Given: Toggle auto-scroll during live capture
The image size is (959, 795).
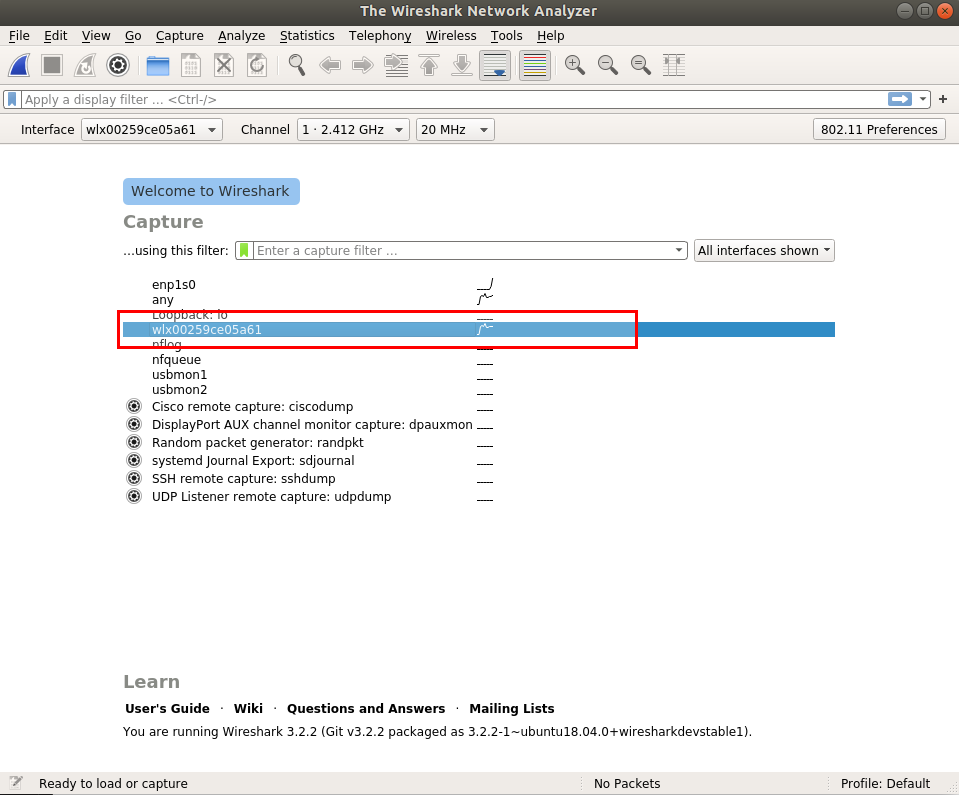Looking at the screenshot, I should coord(495,65).
